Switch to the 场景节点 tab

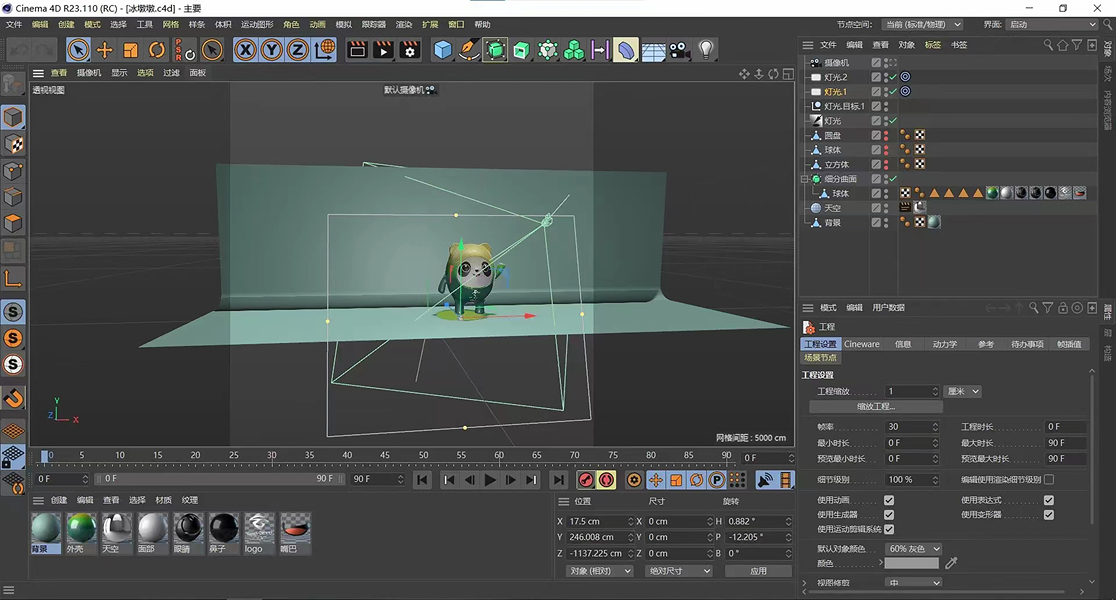[x=821, y=357]
